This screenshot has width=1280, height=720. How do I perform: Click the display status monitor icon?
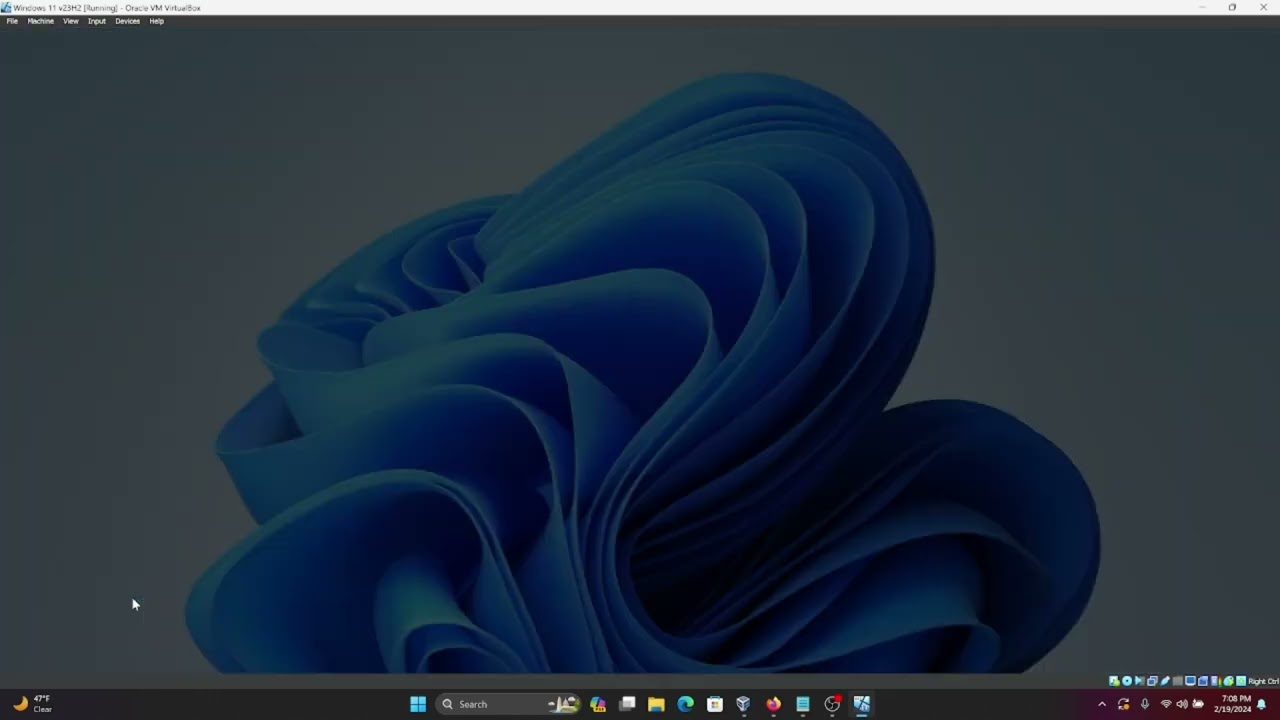coord(1190,681)
